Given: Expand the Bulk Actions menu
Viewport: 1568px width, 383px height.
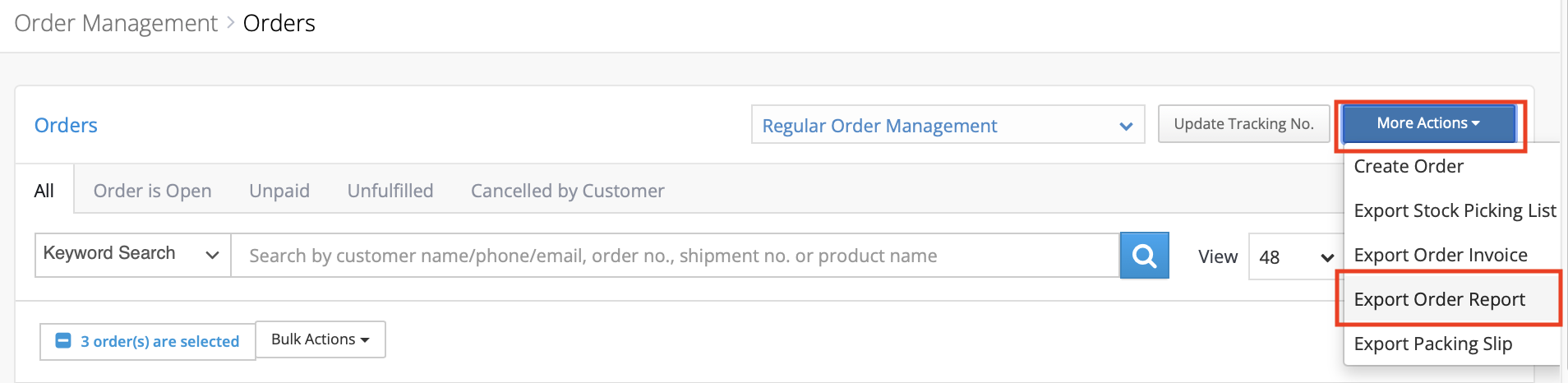Looking at the screenshot, I should (x=321, y=339).
